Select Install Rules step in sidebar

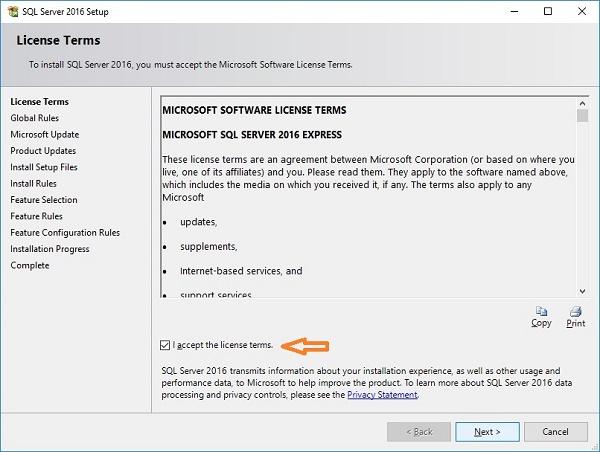pos(33,184)
